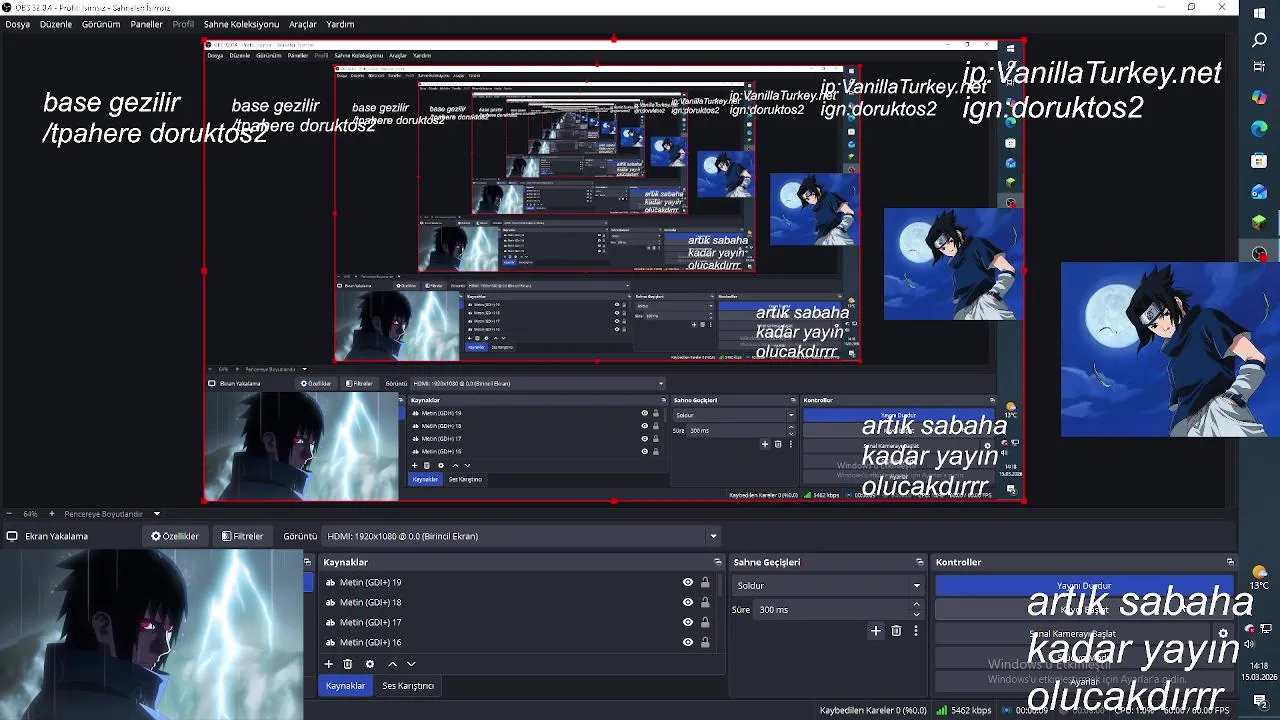This screenshot has width=1280, height=720.
Task: Click the Kaybedilen Kareler 0 (%0.0) status
Action: (x=873, y=710)
